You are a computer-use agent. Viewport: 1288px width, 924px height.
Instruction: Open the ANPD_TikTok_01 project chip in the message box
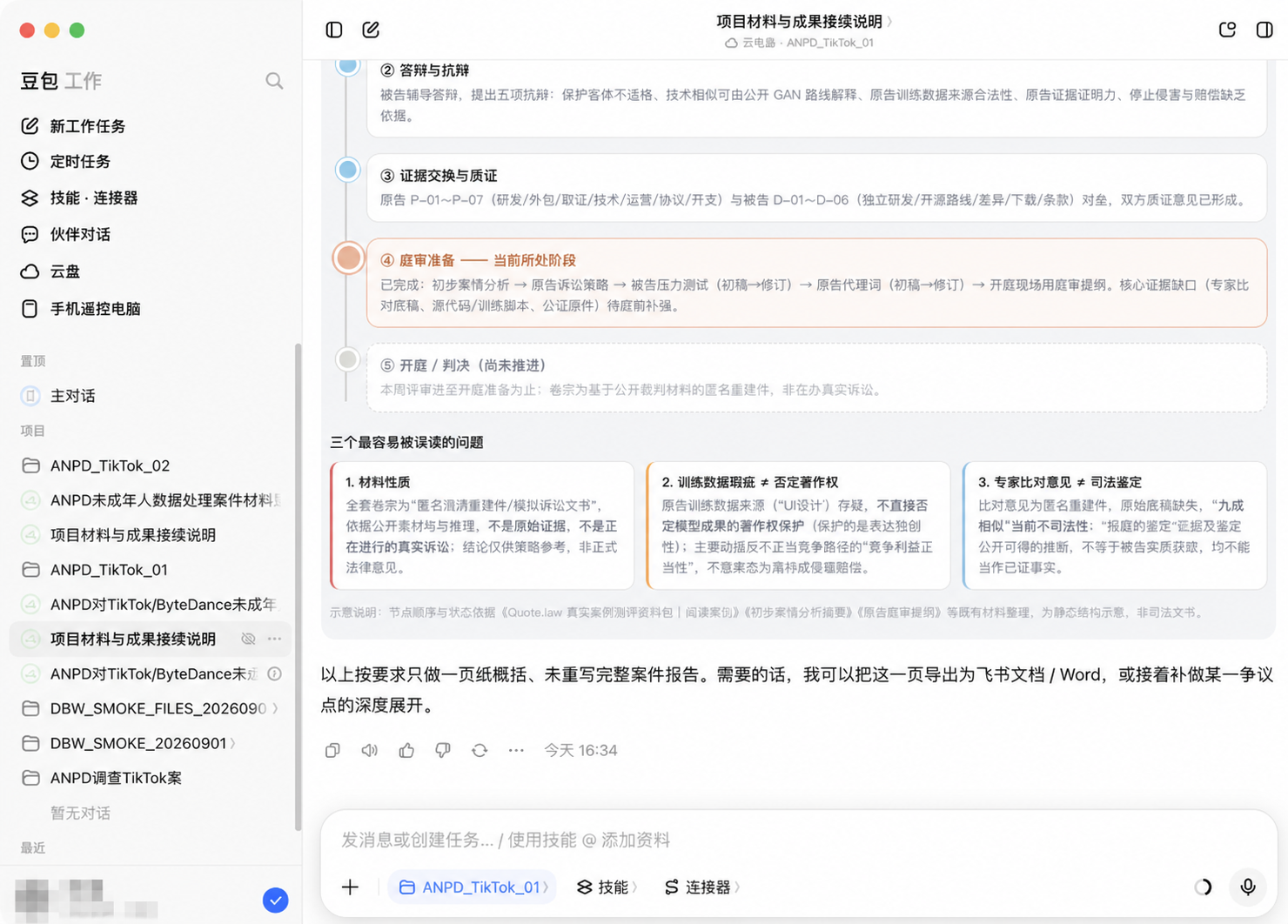click(473, 887)
